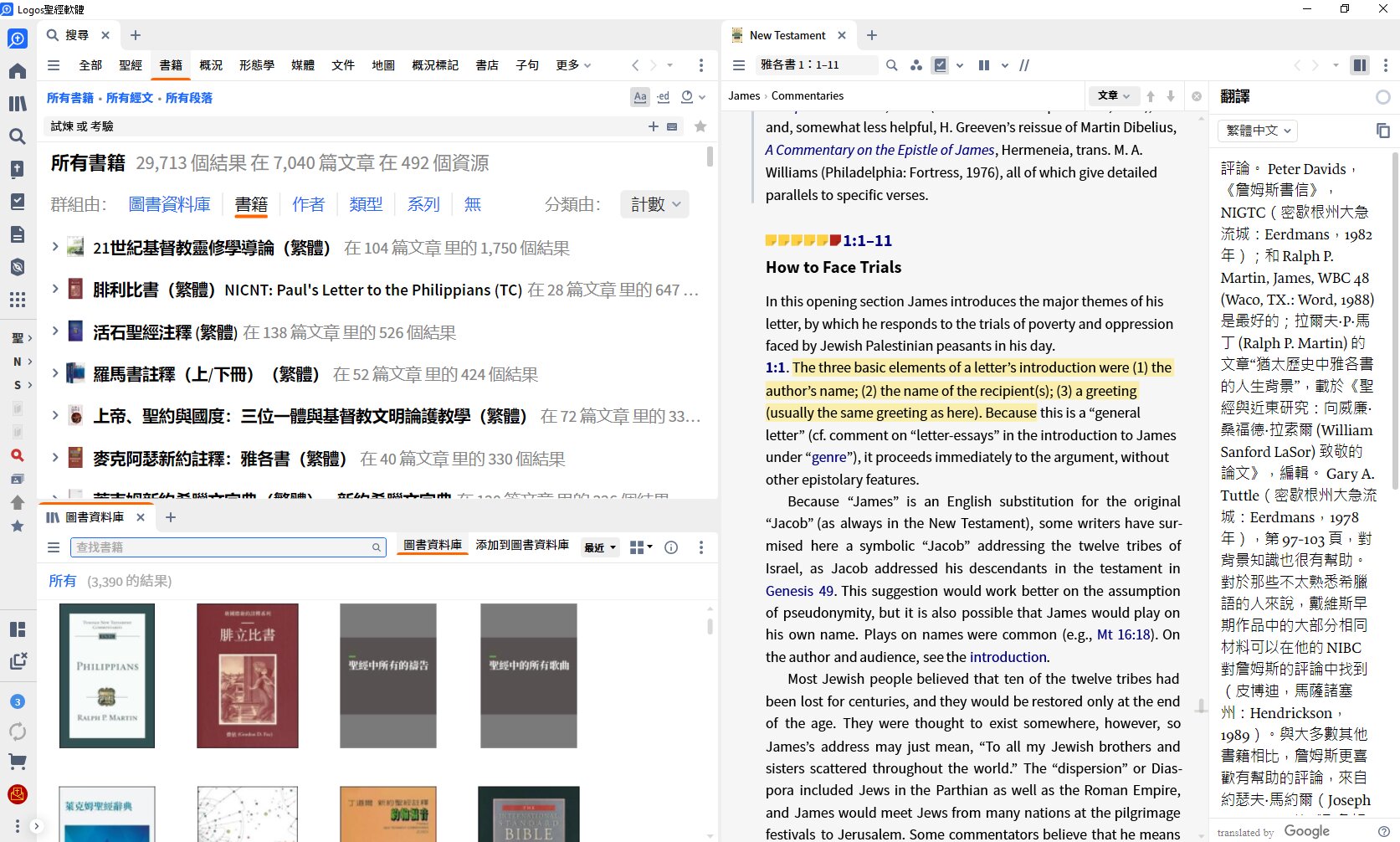Group results by 圖書資料庫

pyautogui.click(x=170, y=204)
